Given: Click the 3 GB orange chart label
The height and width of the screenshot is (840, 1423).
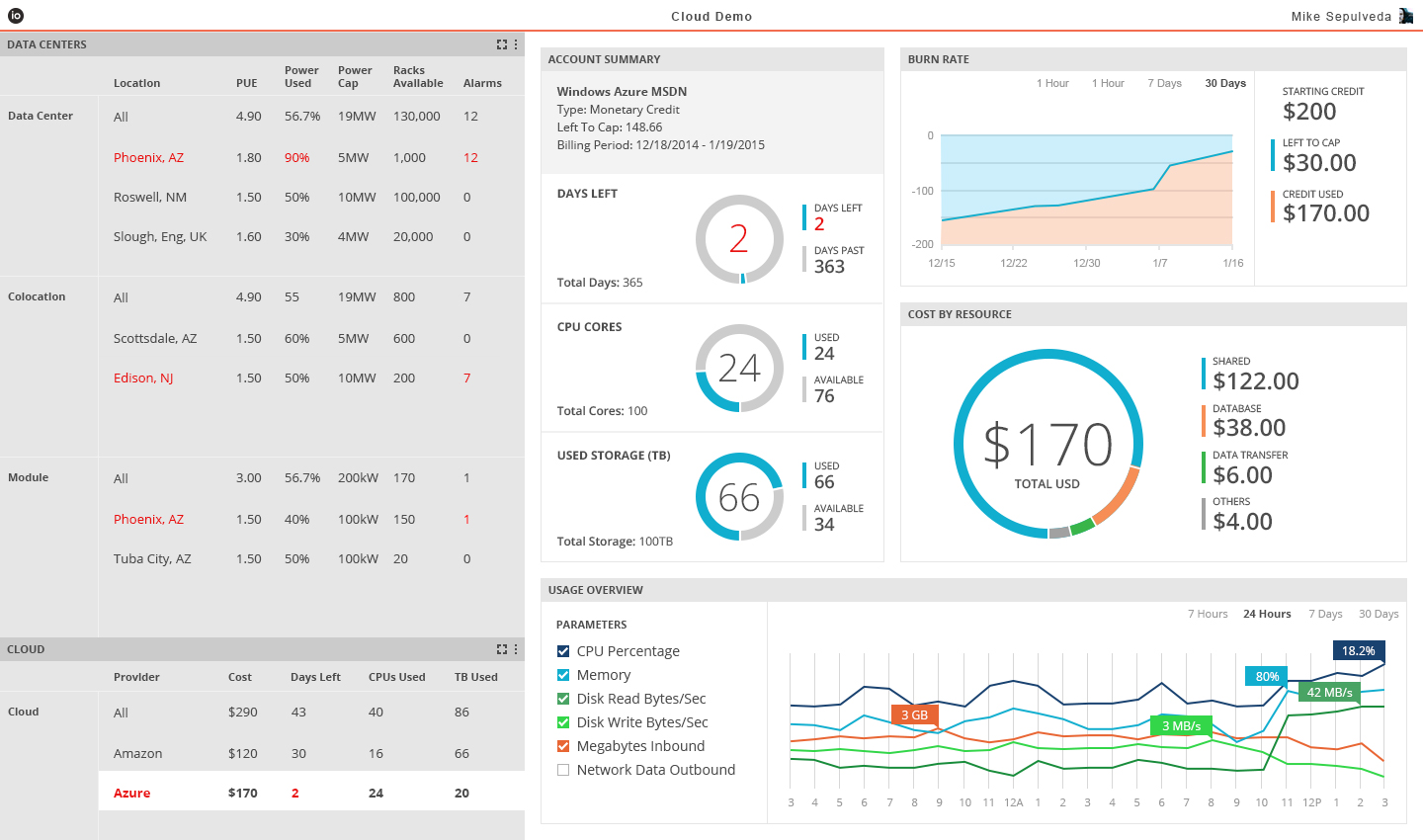Looking at the screenshot, I should [914, 714].
